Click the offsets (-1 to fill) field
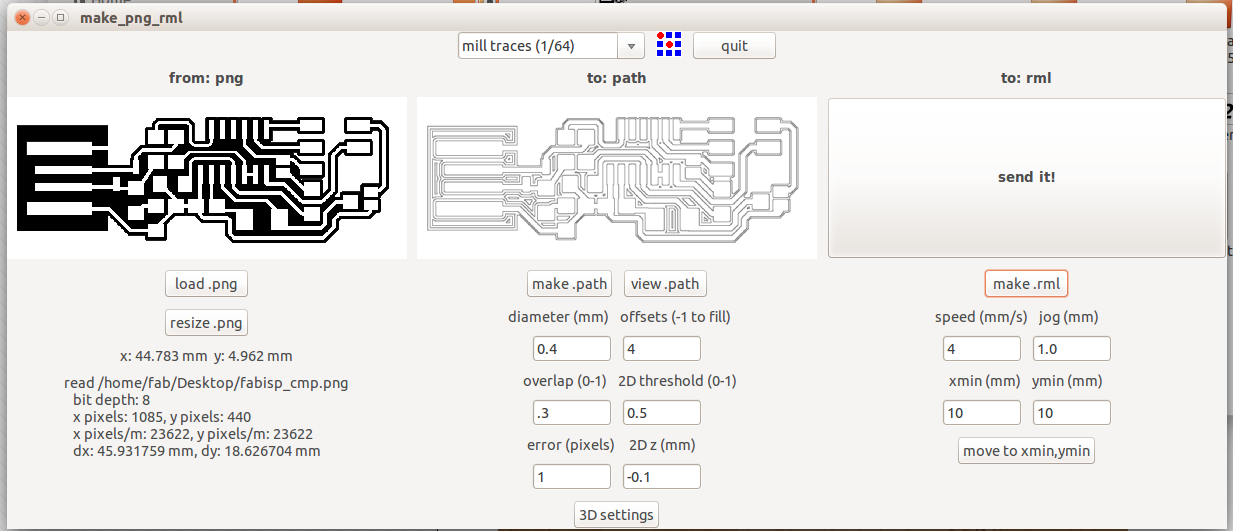1233x531 pixels. (x=662, y=349)
